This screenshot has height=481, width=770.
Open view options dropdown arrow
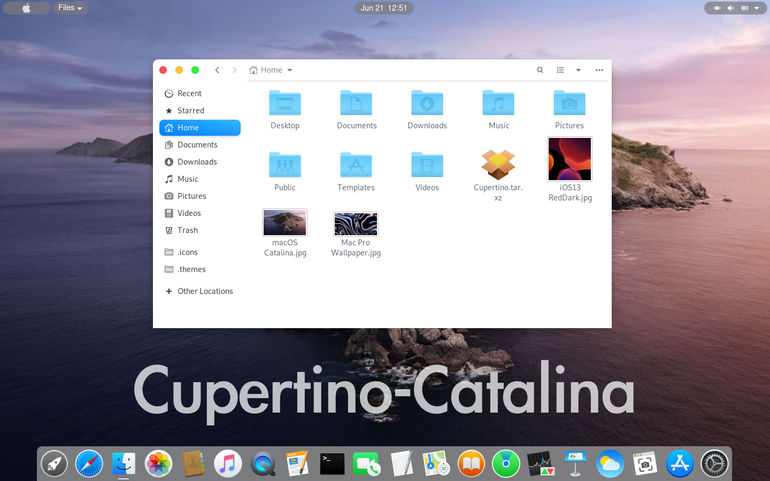click(x=578, y=70)
